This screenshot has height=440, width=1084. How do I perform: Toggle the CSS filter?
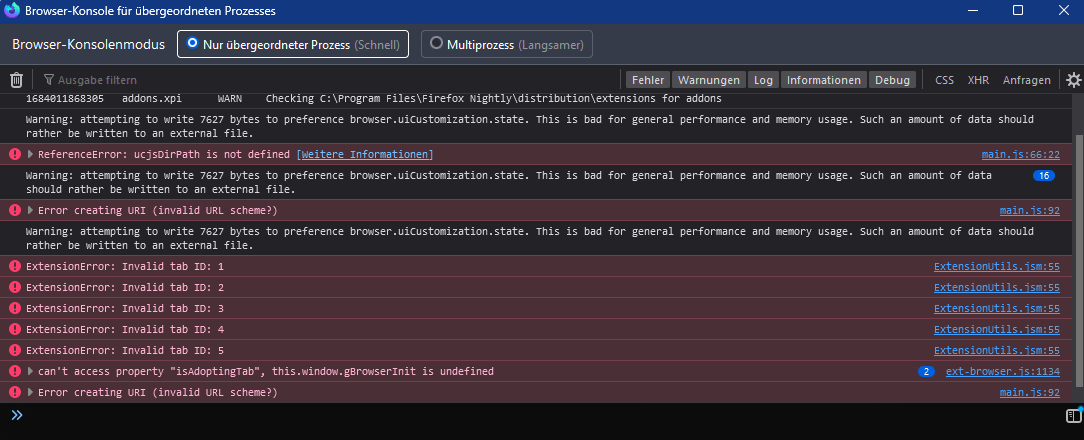(x=944, y=80)
